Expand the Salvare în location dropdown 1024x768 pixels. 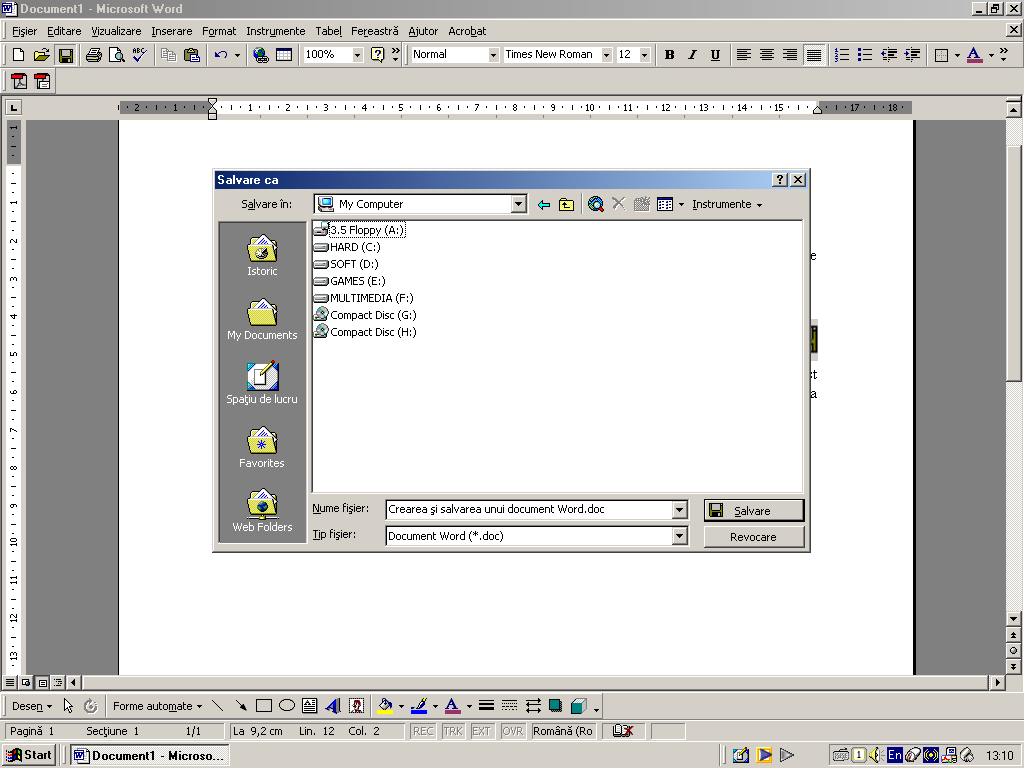(x=519, y=204)
